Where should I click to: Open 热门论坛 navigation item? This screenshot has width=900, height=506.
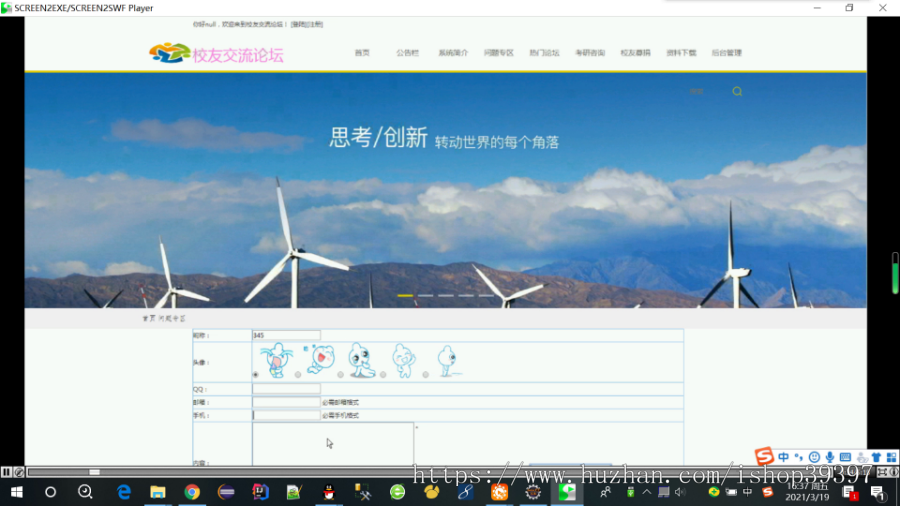[544, 53]
